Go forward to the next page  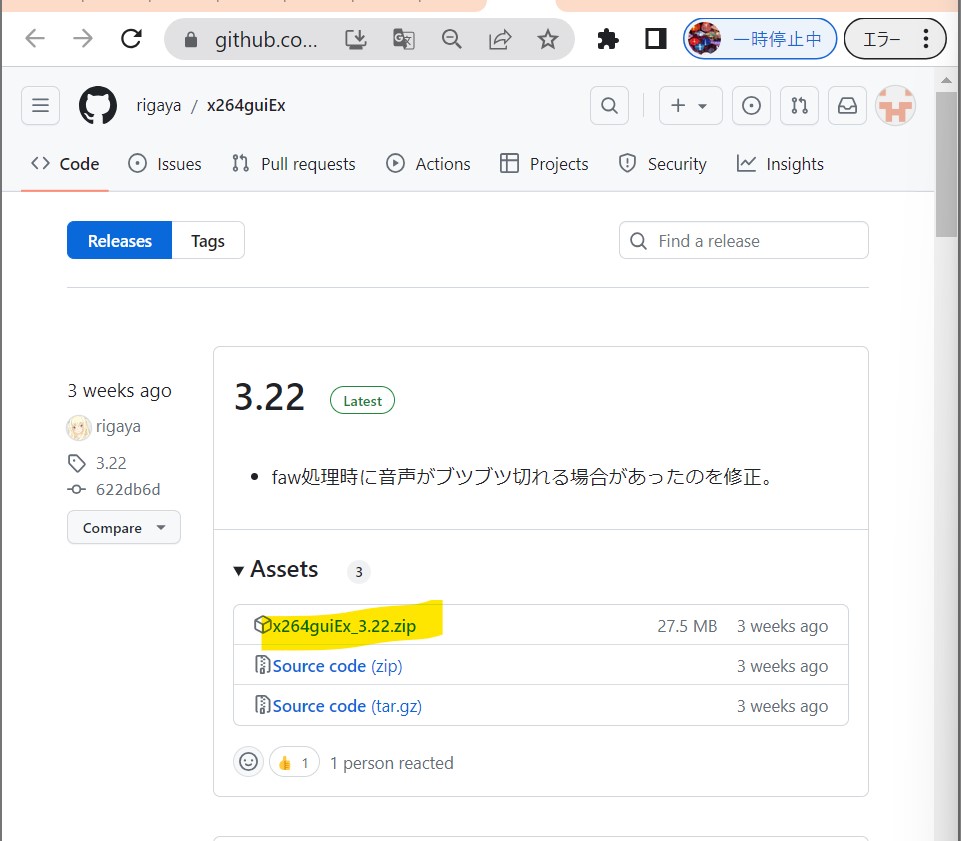83,39
